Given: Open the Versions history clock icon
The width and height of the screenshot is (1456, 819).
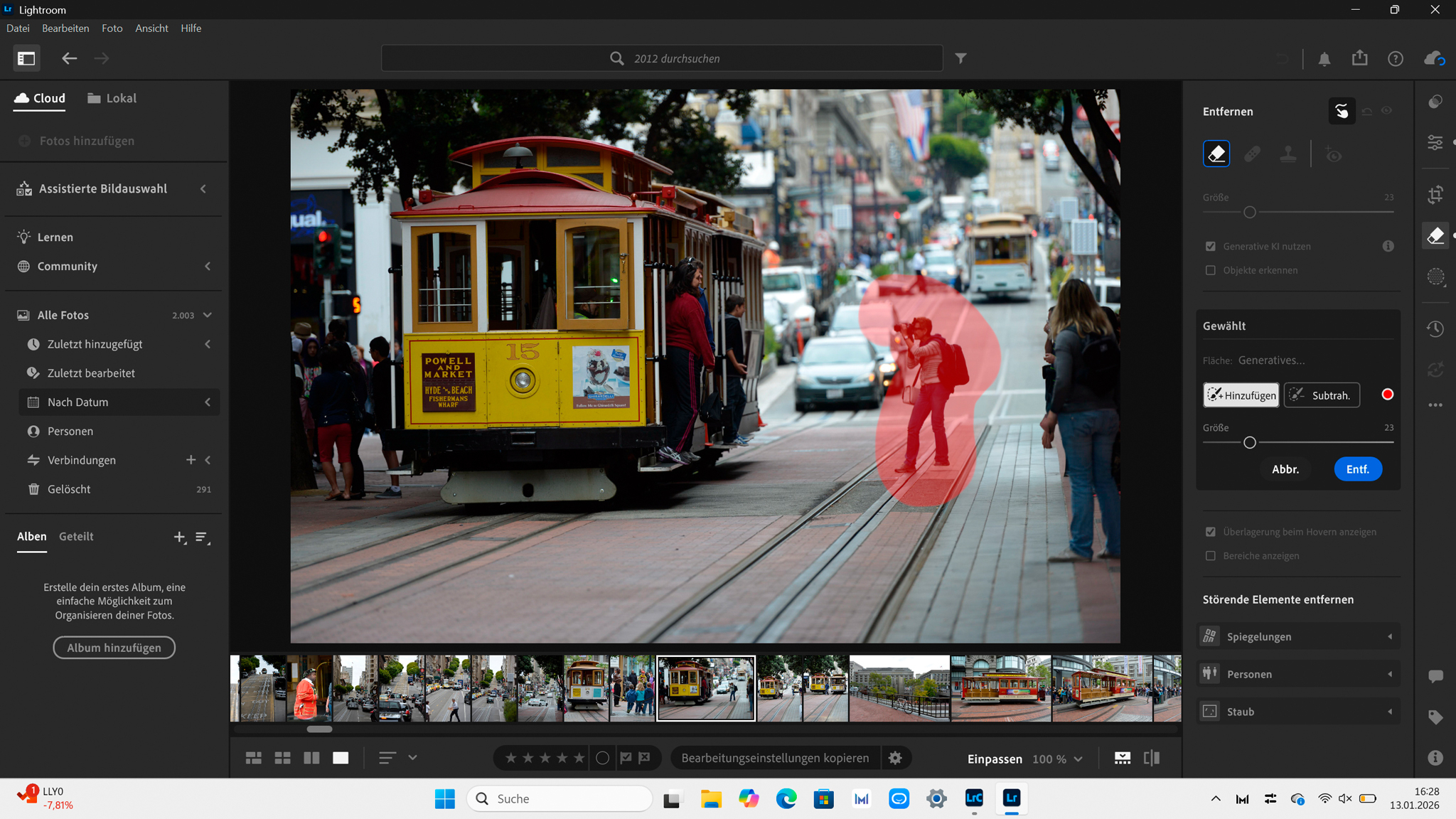Looking at the screenshot, I should 1435,328.
